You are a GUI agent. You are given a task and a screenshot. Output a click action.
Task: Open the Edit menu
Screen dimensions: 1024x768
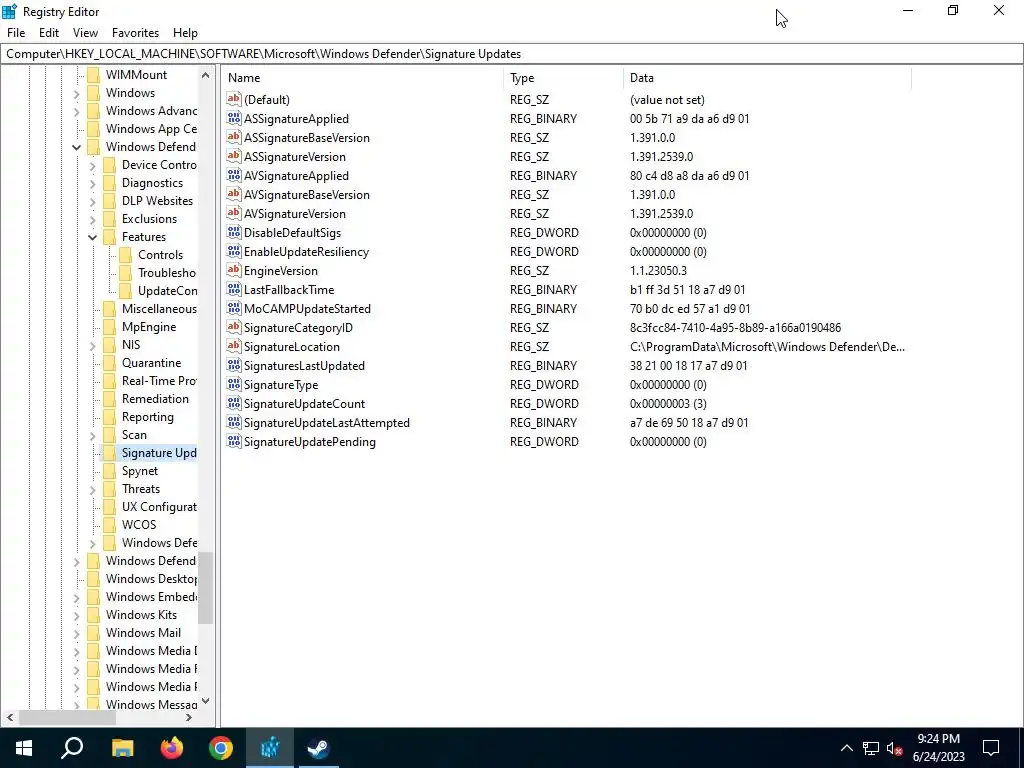[49, 33]
